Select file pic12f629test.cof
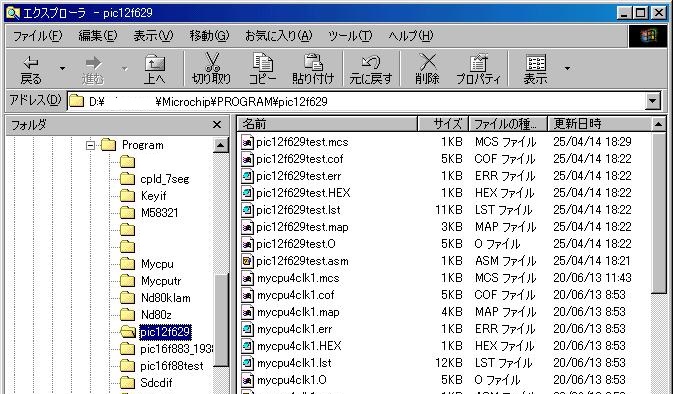 [x=300, y=159]
